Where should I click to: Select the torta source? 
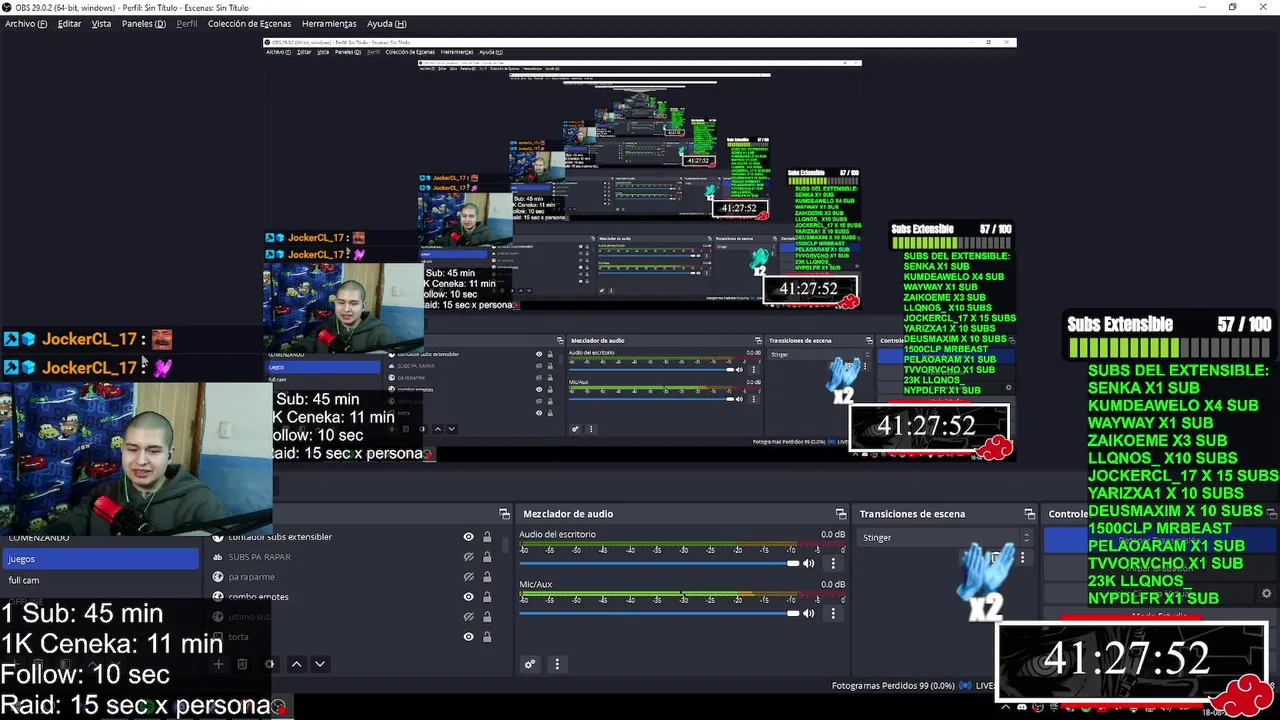tap(238, 637)
